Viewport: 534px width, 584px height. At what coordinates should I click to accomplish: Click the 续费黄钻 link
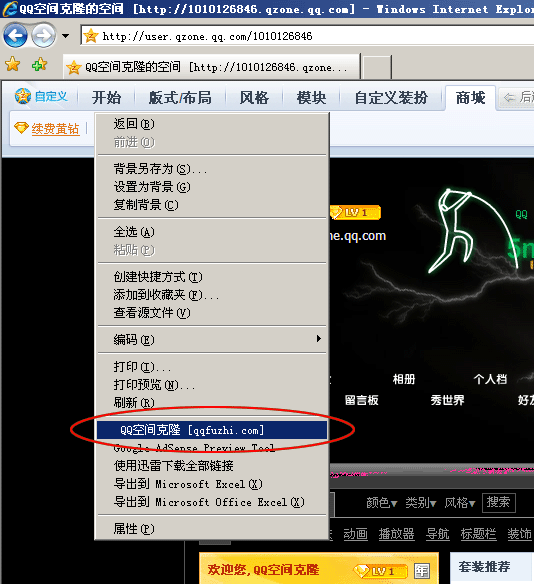pyautogui.click(x=55, y=128)
